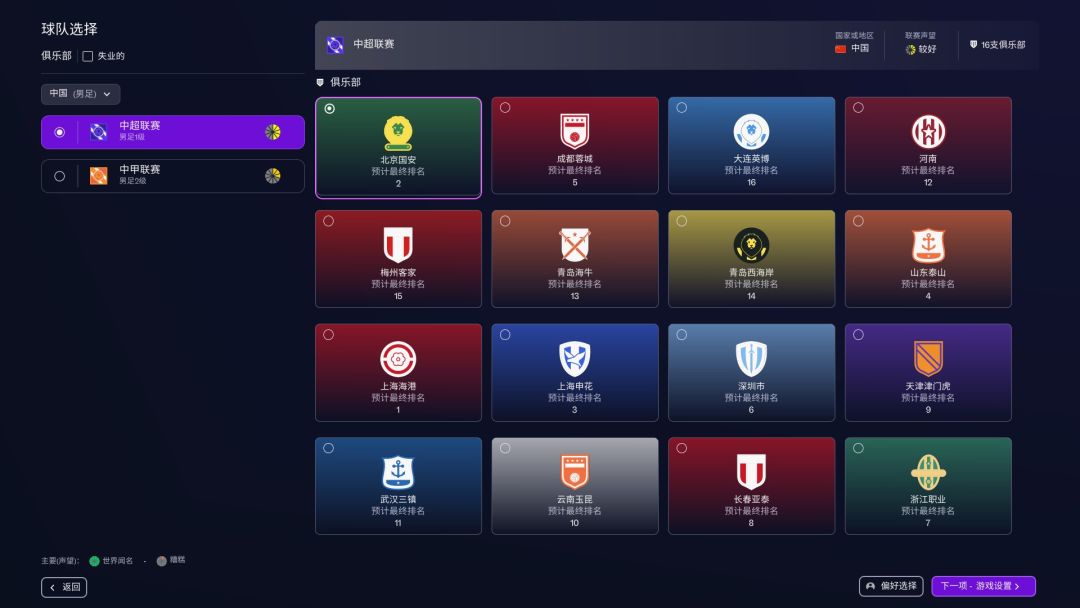The width and height of the screenshot is (1080, 608).
Task: Click the 云南玉昆 club name text
Action: pos(574,499)
